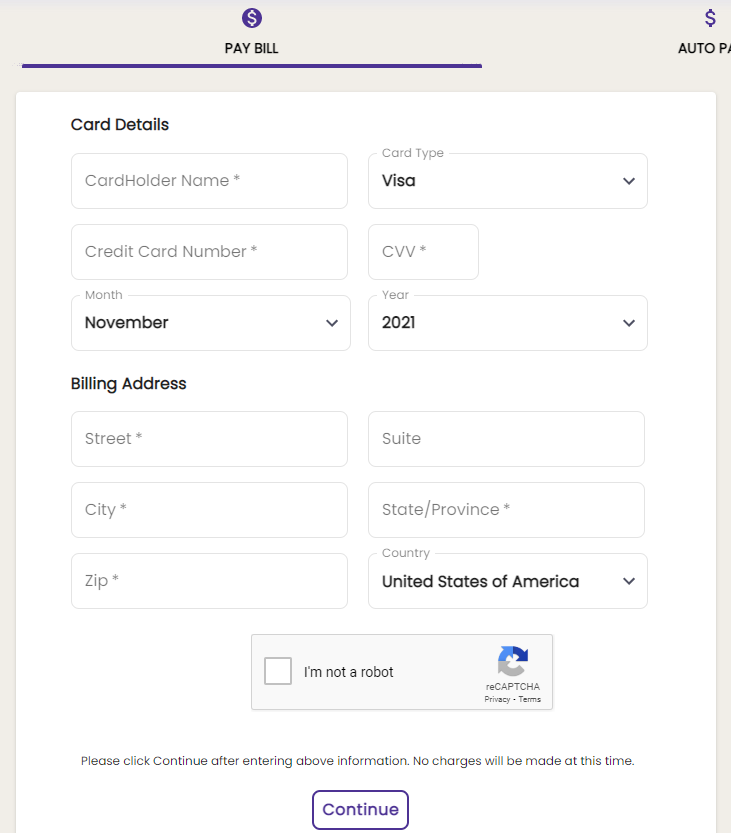
Task: Click the Credit Card Number field
Action: click(209, 252)
